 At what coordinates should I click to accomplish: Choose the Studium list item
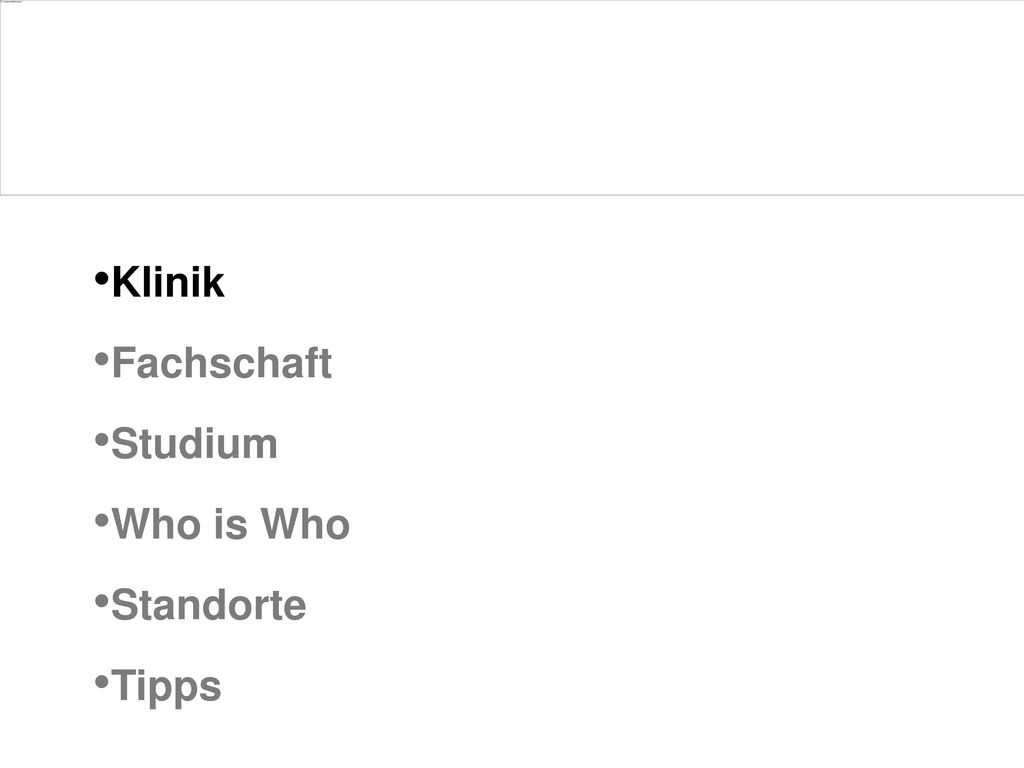(x=195, y=444)
